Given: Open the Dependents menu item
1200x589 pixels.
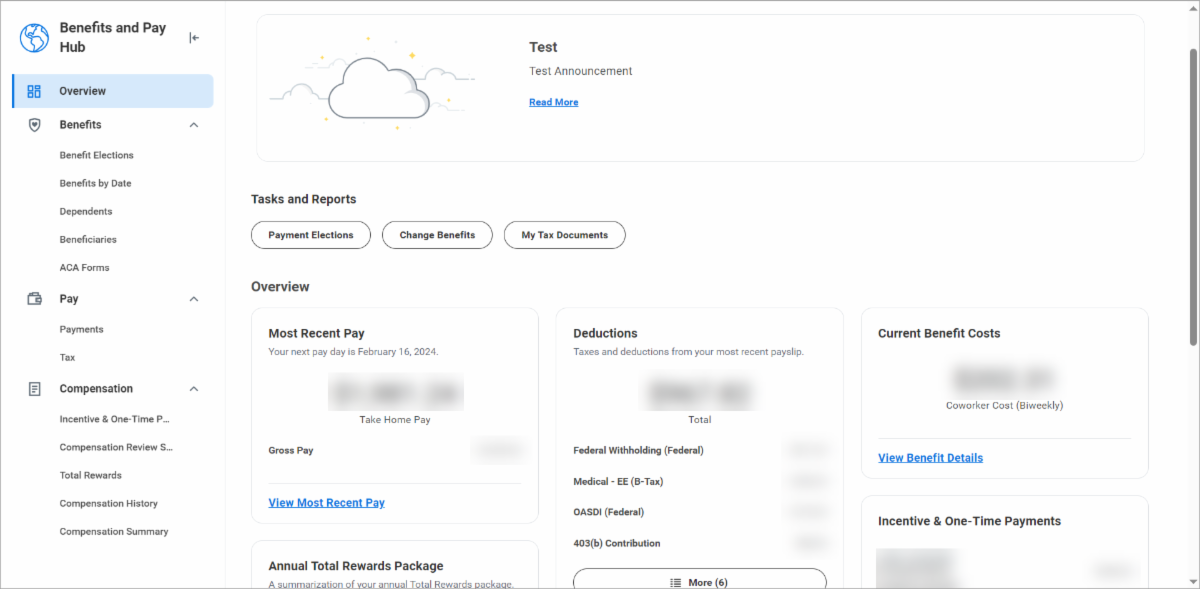Looking at the screenshot, I should click(88, 211).
